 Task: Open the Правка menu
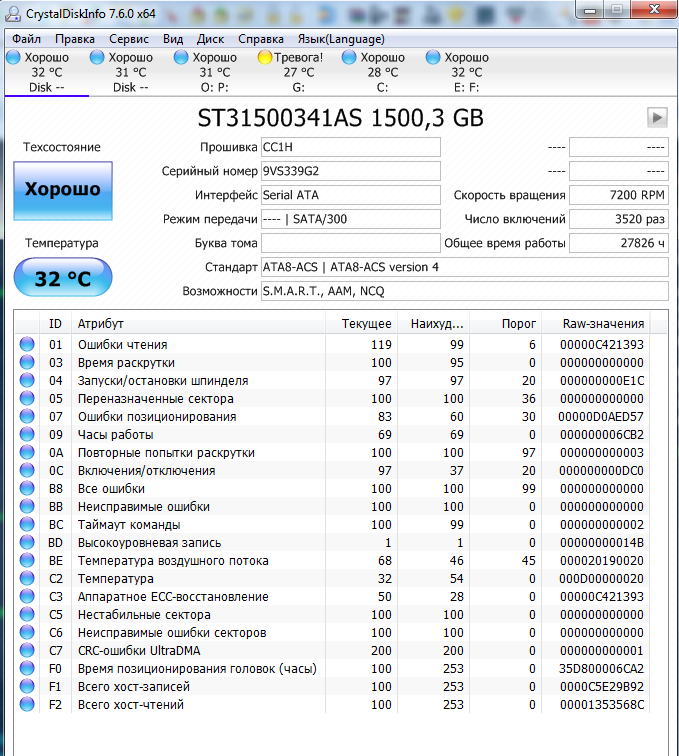click(x=75, y=39)
